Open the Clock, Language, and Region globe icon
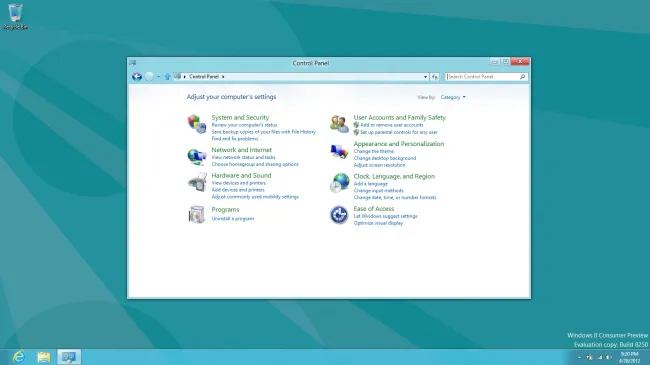This screenshot has height=365, width=650. (x=340, y=183)
